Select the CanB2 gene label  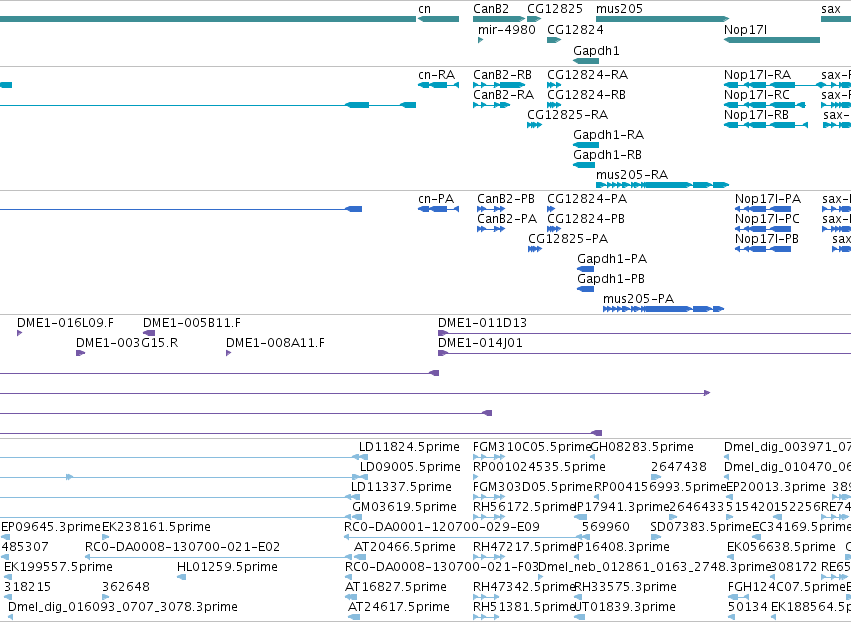(491, 9)
